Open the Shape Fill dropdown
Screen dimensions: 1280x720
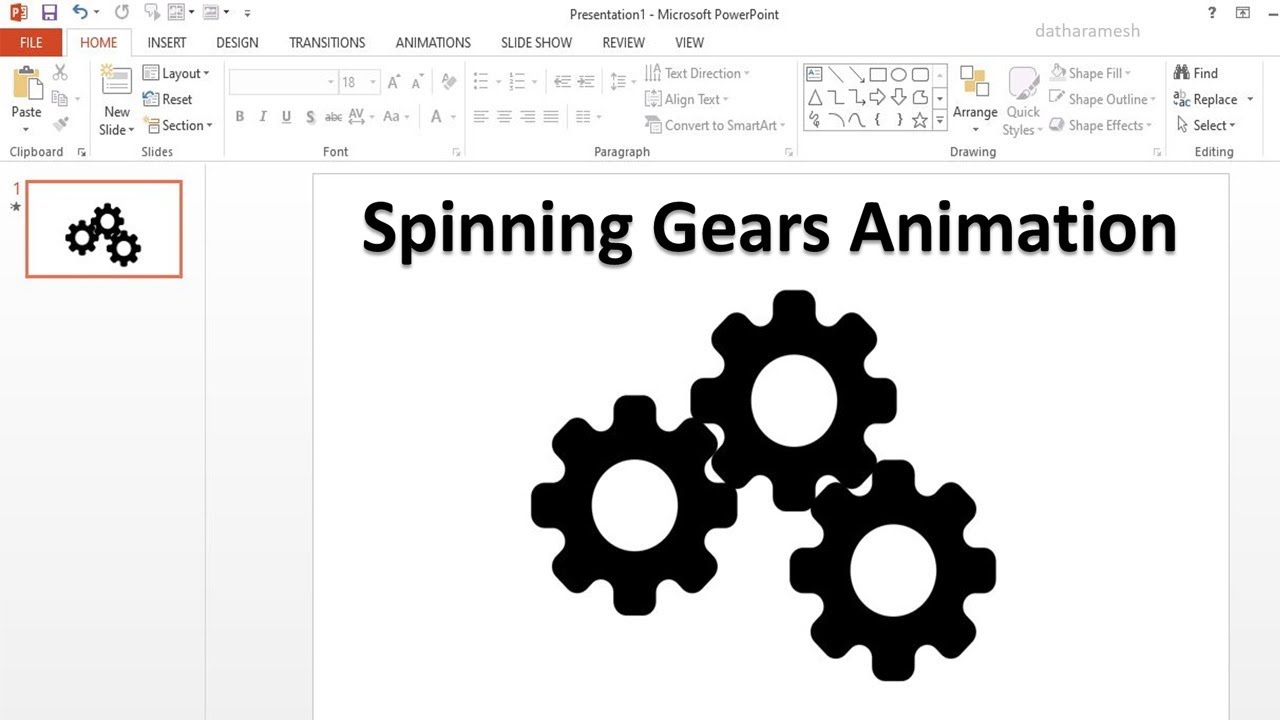pyautogui.click(x=1090, y=73)
